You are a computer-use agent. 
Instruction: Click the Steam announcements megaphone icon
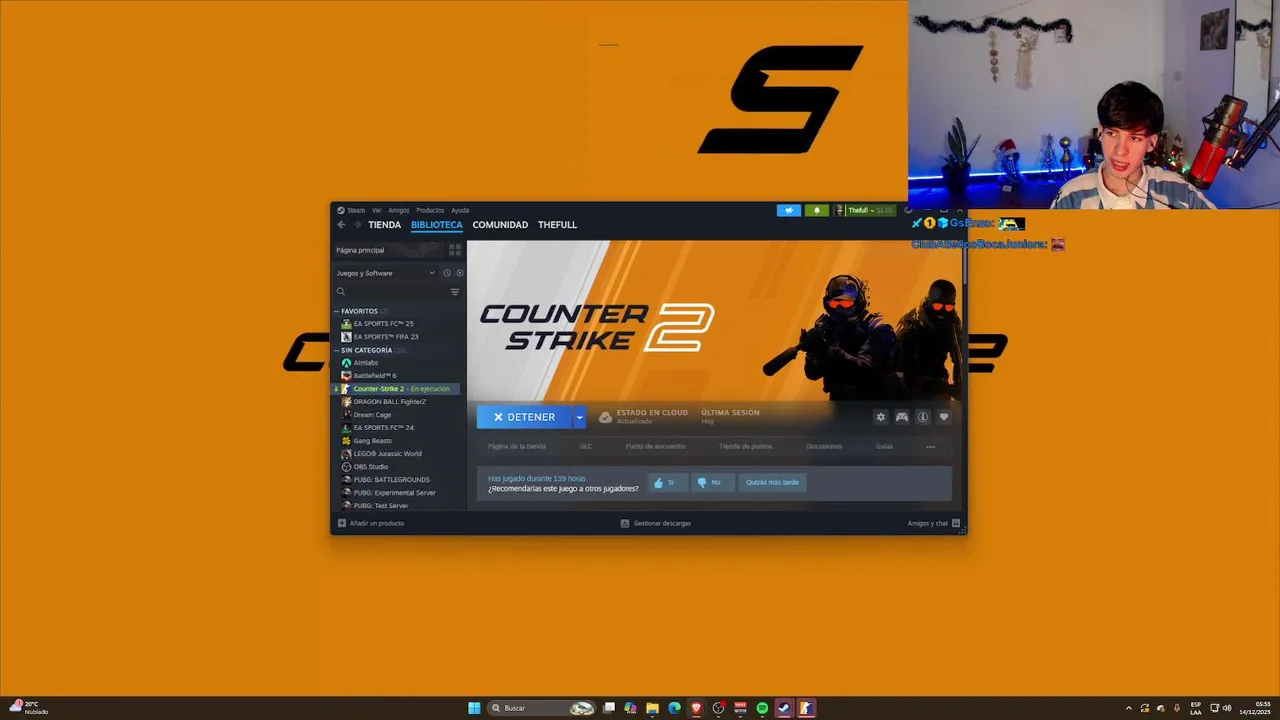click(789, 210)
